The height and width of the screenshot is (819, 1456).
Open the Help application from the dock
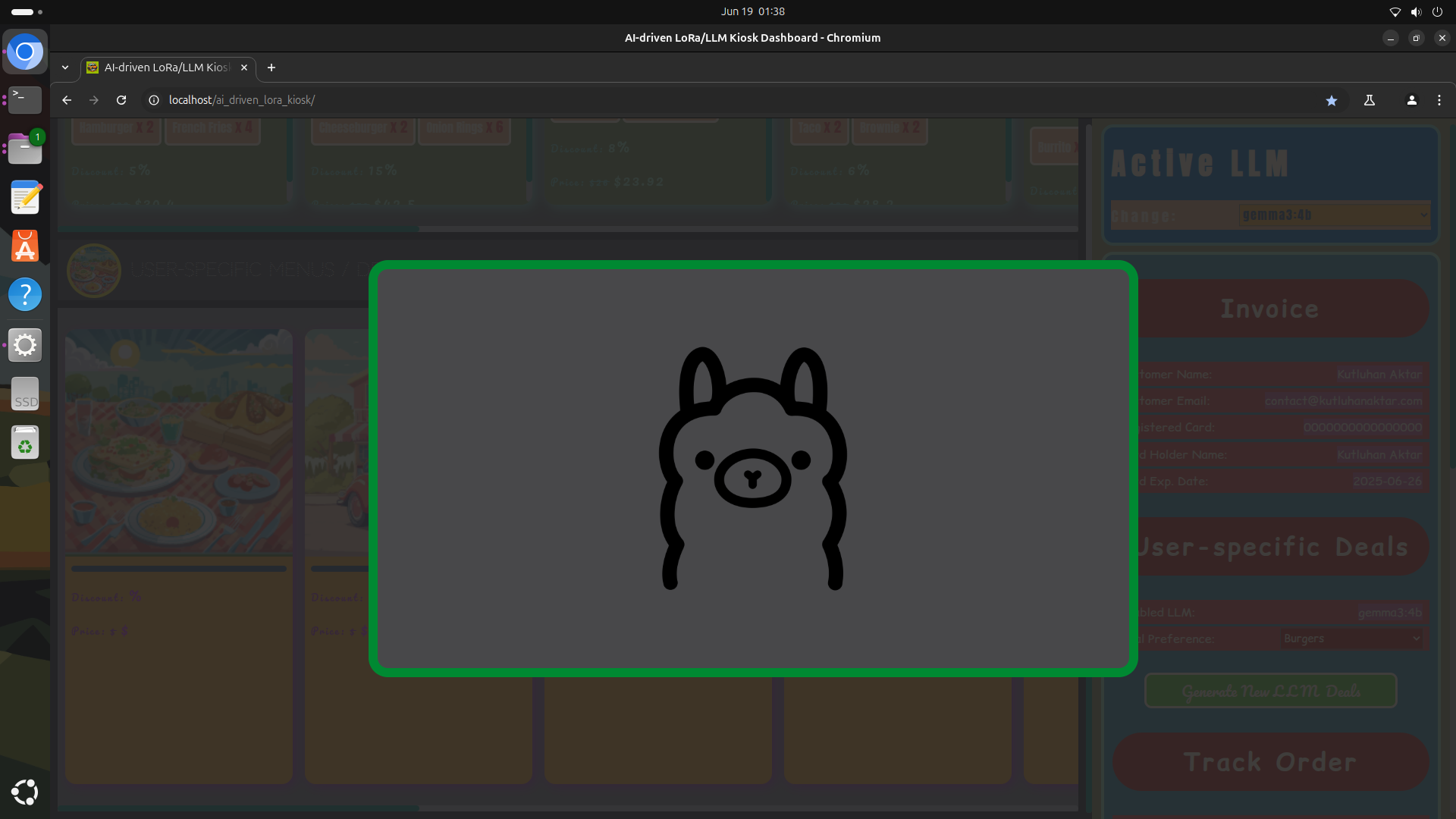[25, 294]
